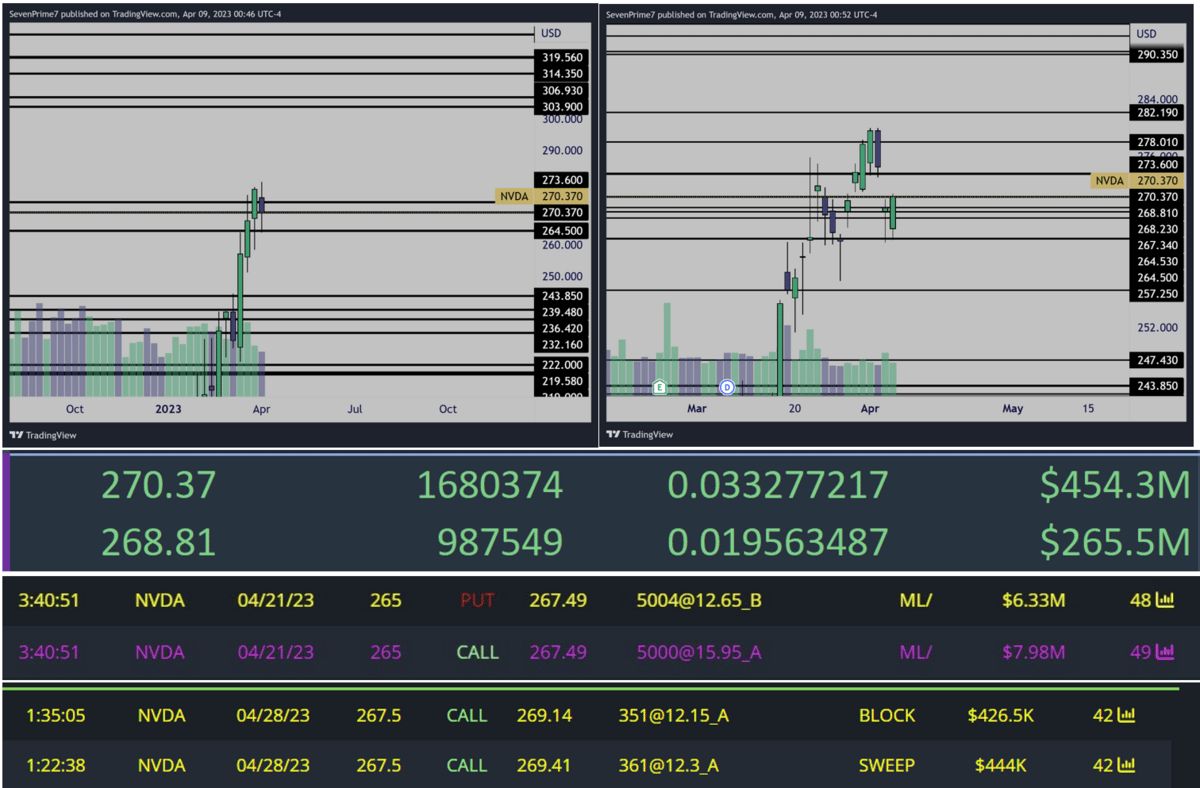
Task: Select the 236.420 level label
Action: click(561, 328)
